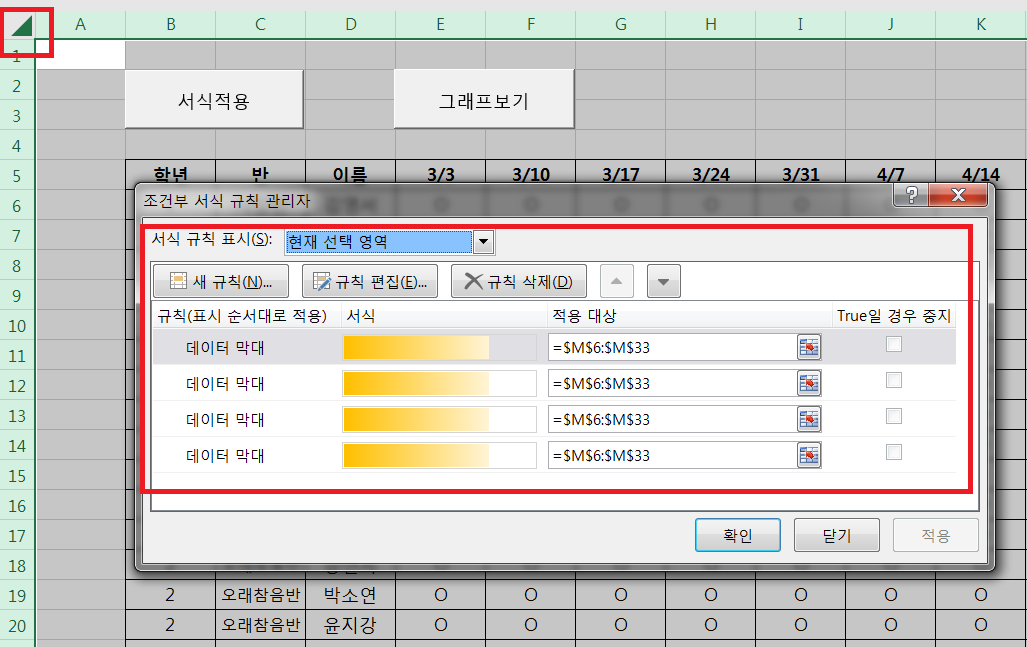
Task: Move rule up with the up arrow
Action: coord(617,282)
